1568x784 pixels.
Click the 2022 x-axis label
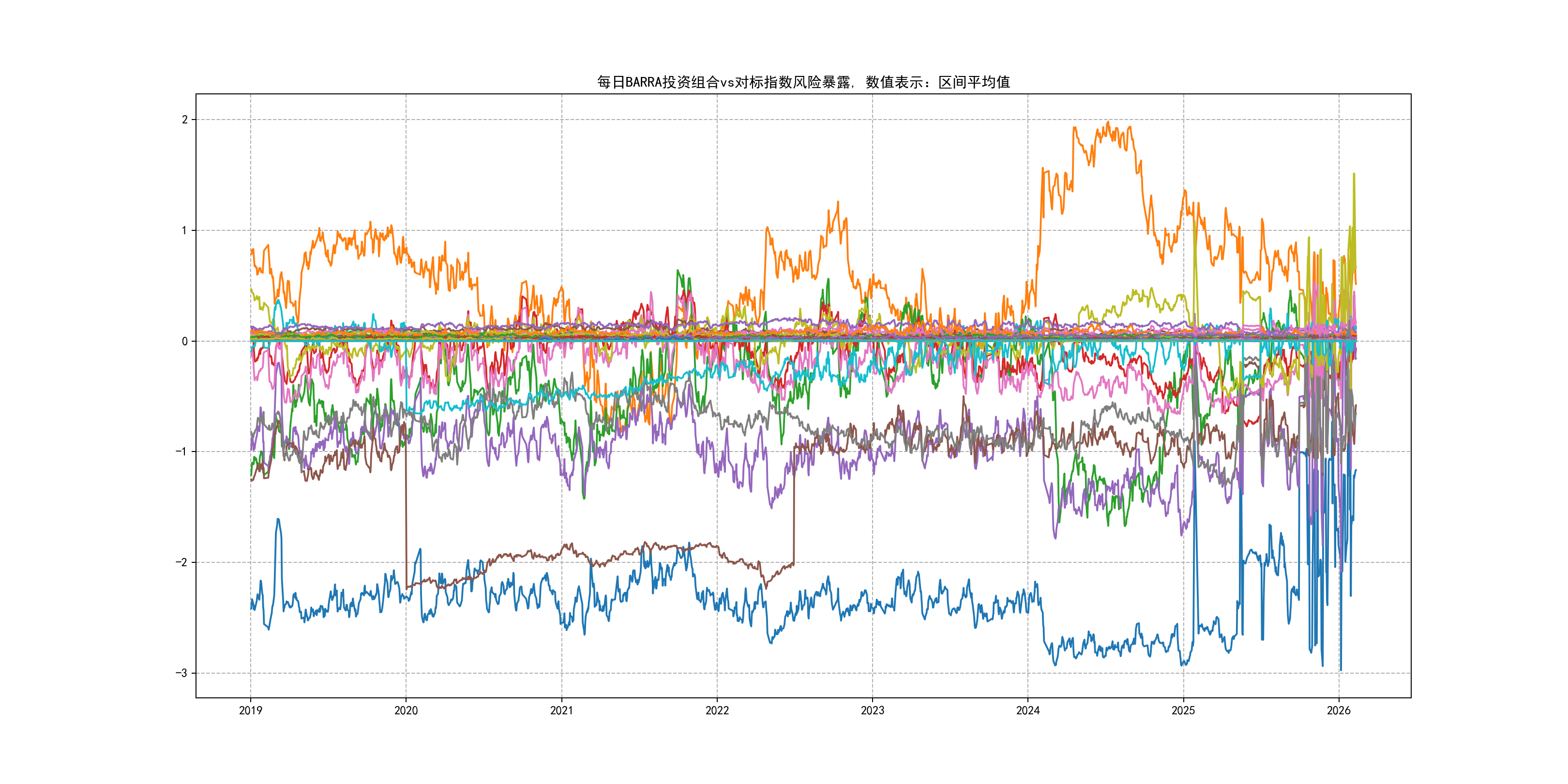[717, 710]
